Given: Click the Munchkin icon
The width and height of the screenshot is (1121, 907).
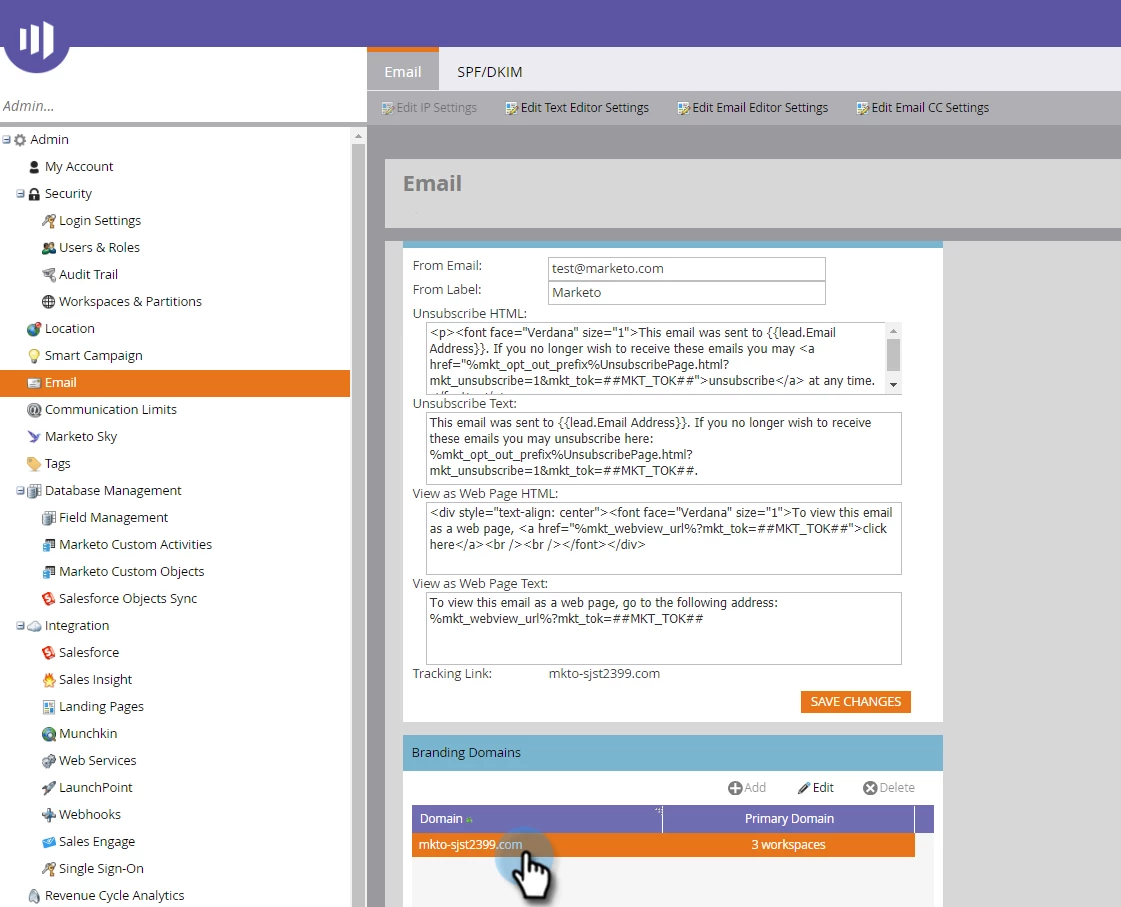Looking at the screenshot, I should coord(49,734).
